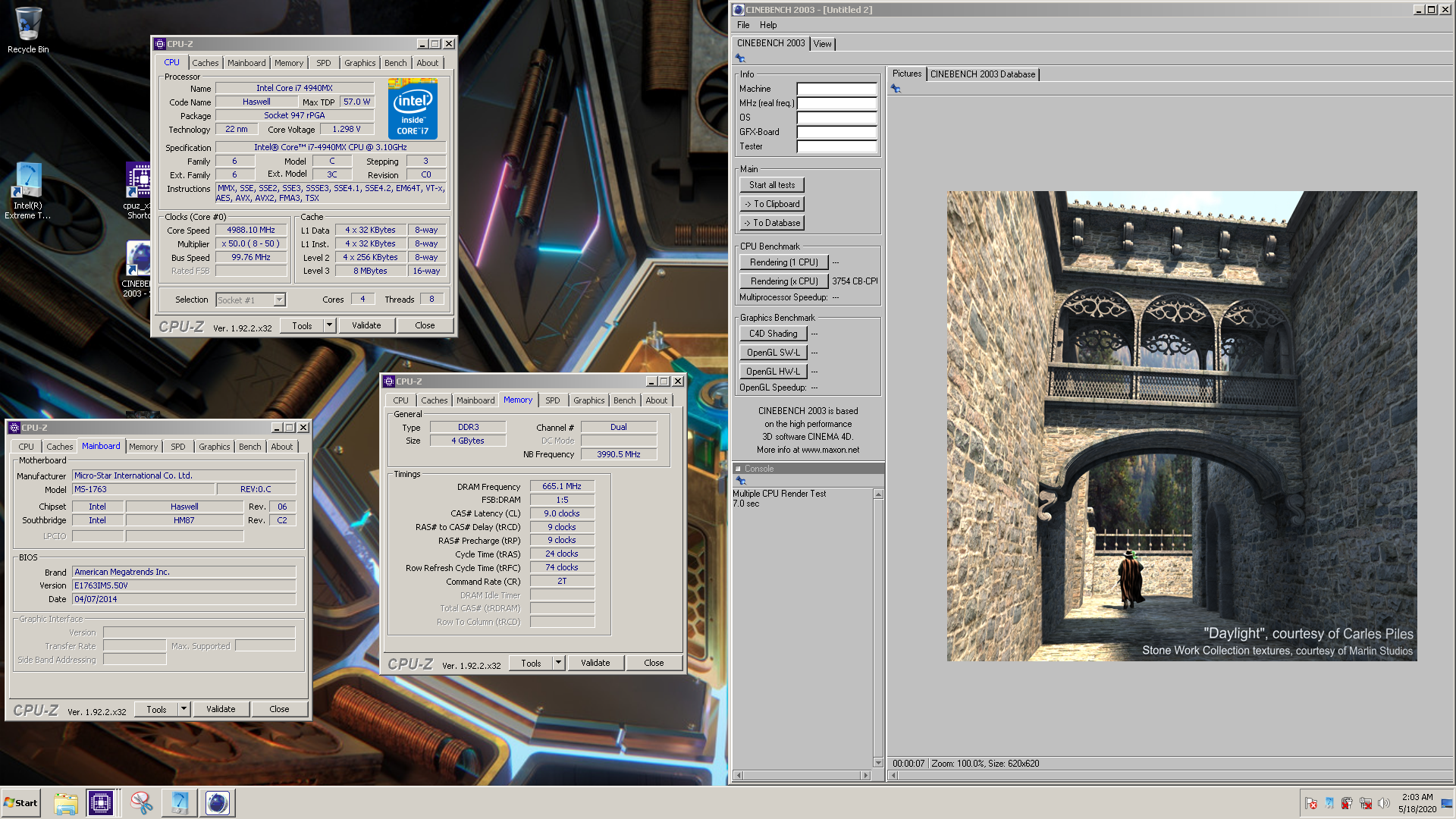The image size is (1456, 819).
Task: Open Graphics tab in CPU-Z Mainboard window
Action: tap(215, 447)
